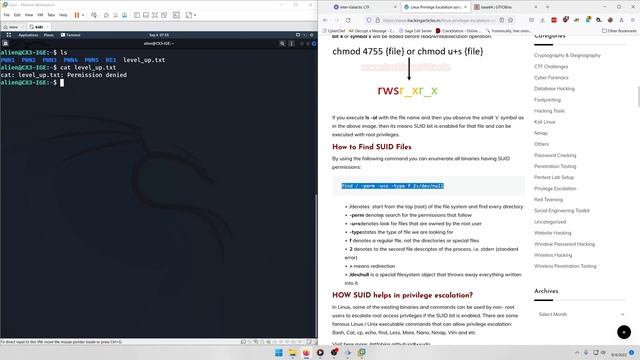Click terminal search icon
Image resolution: width=640 pixels, height=360 pixels.
(282, 43)
